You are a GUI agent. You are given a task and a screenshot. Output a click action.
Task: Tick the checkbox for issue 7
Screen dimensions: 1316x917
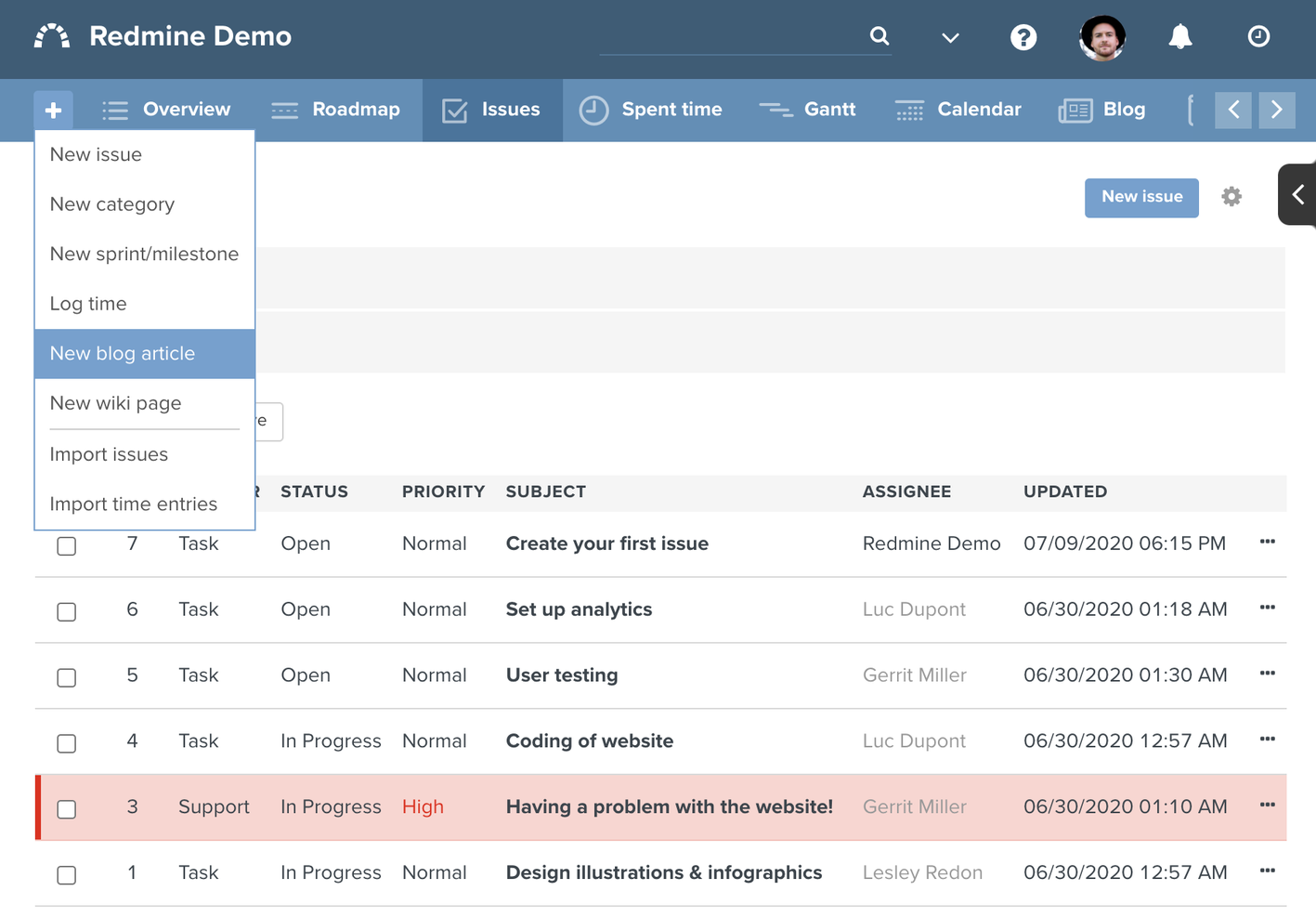(67, 546)
